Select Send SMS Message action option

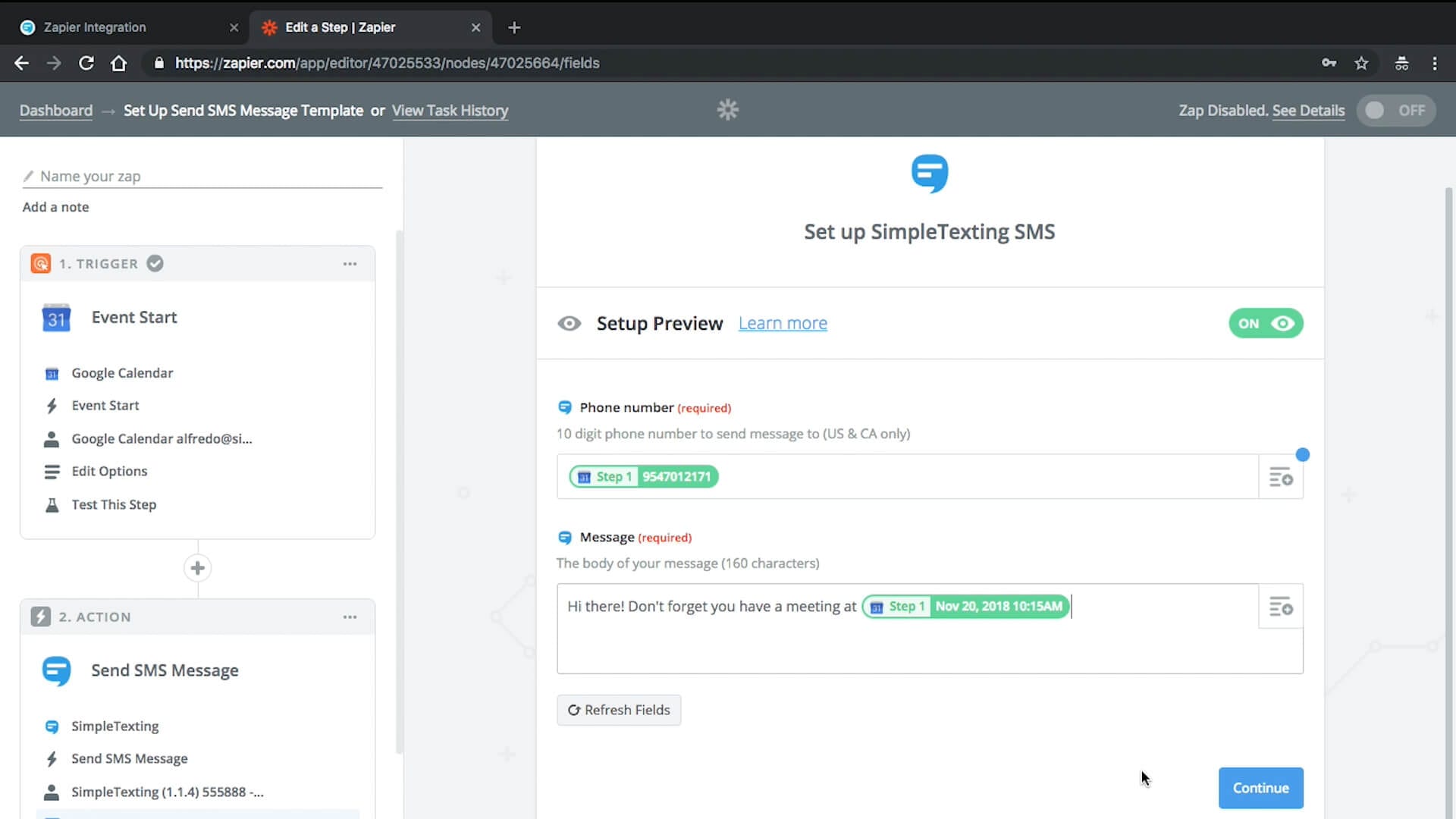pyautogui.click(x=129, y=759)
